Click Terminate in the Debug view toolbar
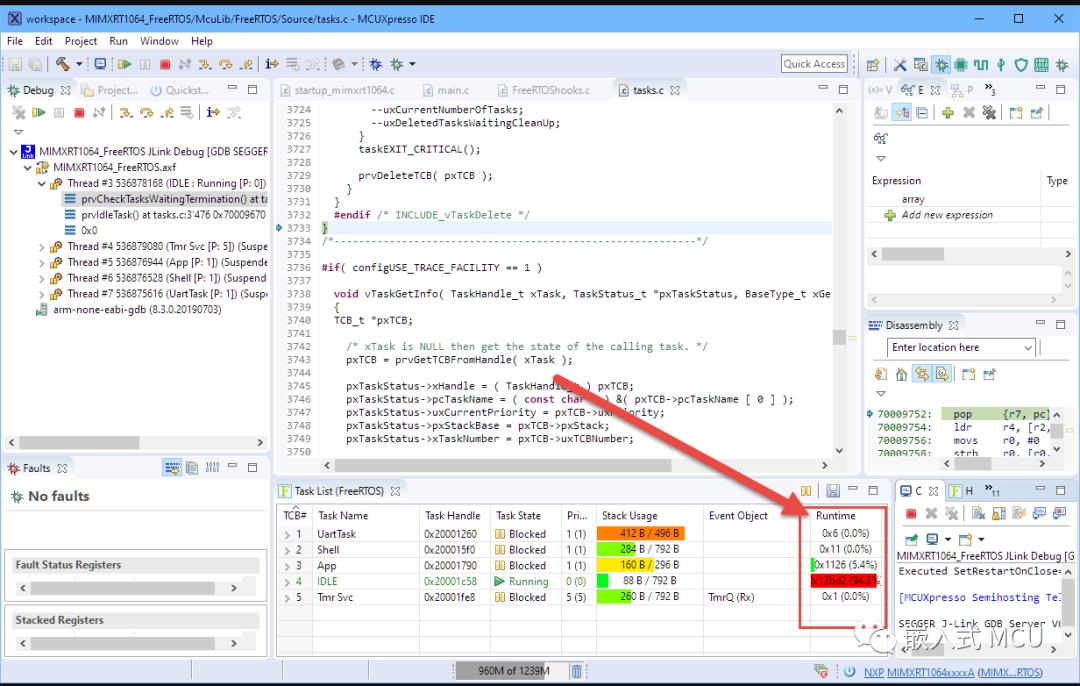The height and width of the screenshot is (686, 1080). coord(79,112)
